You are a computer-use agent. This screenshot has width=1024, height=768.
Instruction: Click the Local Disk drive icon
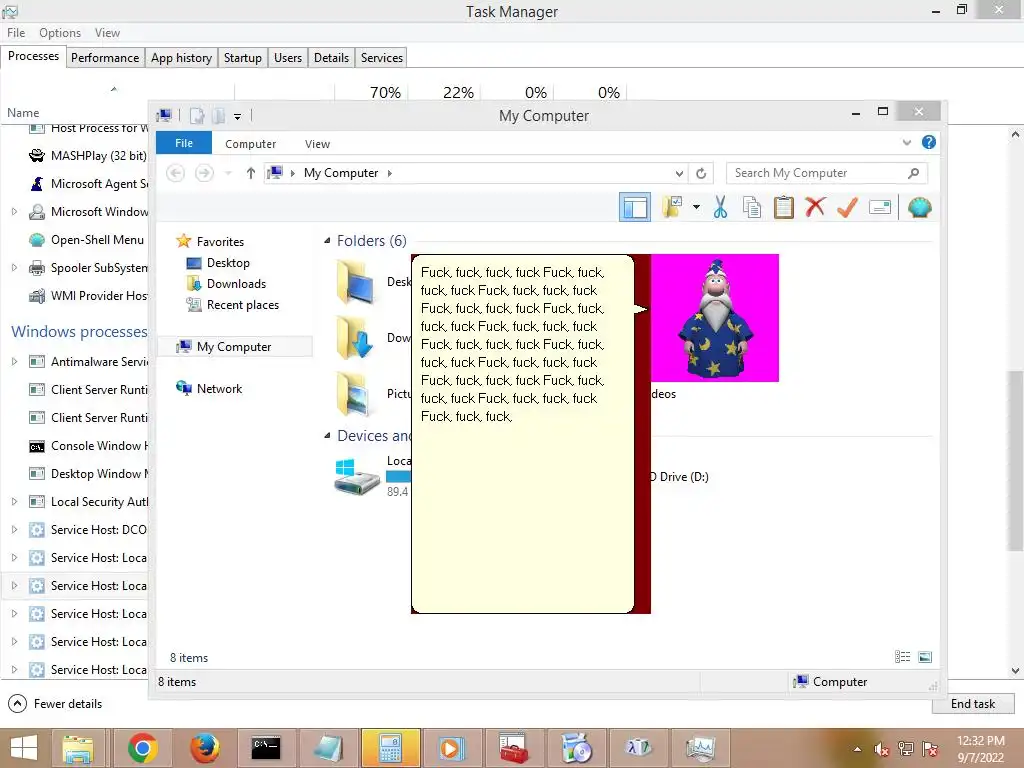(x=357, y=477)
